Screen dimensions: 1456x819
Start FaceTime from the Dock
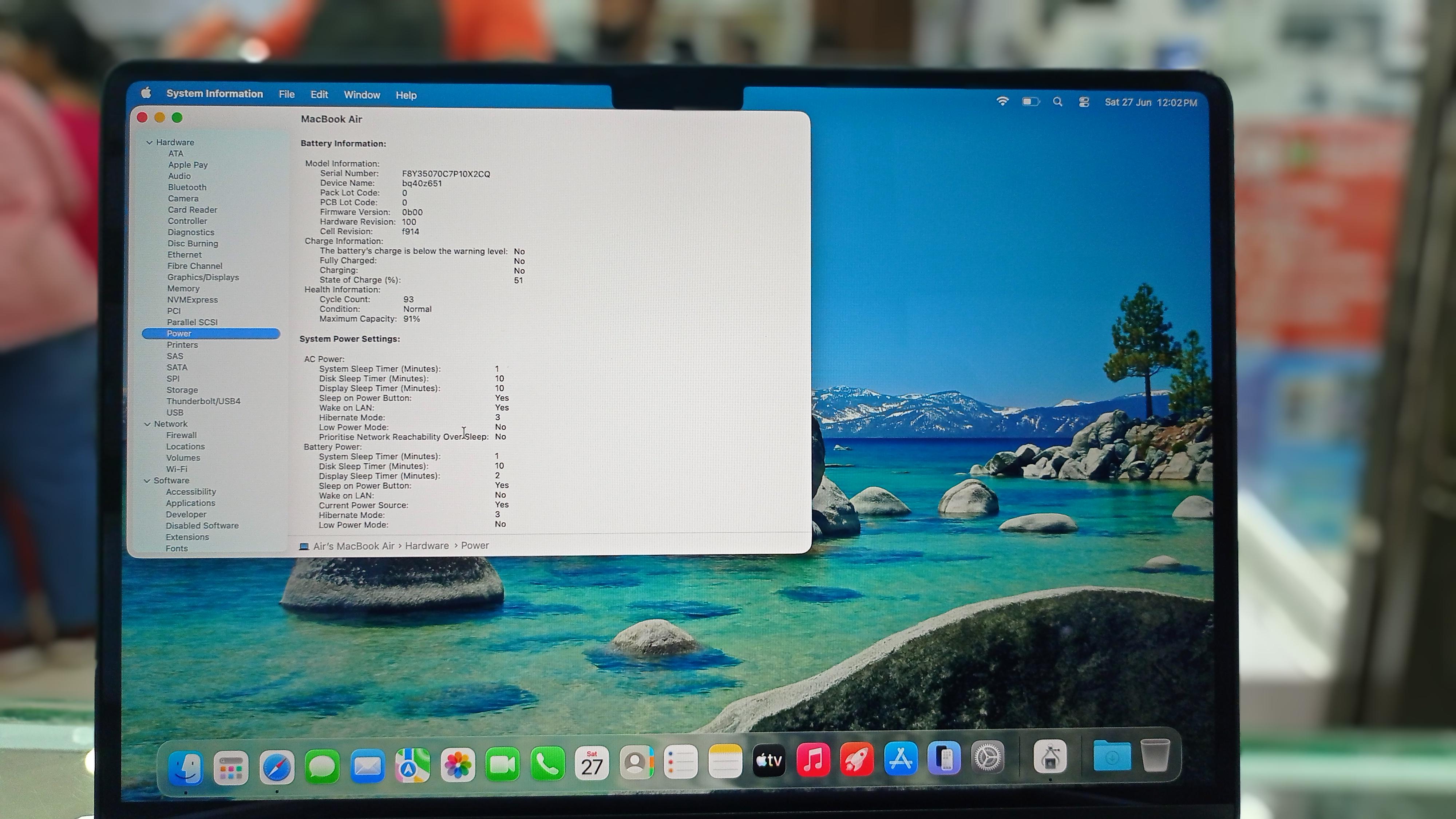click(x=502, y=764)
